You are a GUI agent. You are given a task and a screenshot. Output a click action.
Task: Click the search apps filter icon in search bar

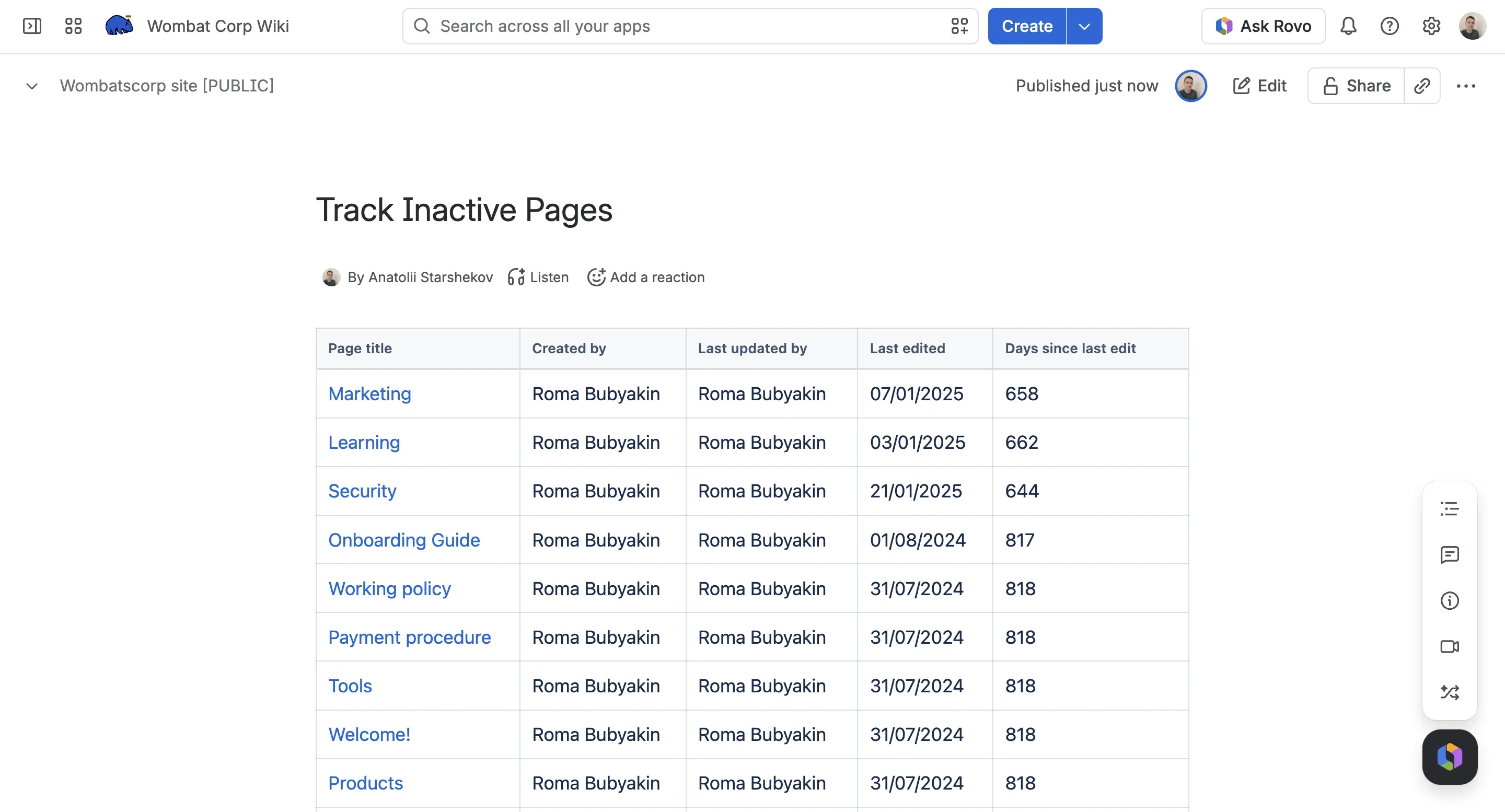959,26
